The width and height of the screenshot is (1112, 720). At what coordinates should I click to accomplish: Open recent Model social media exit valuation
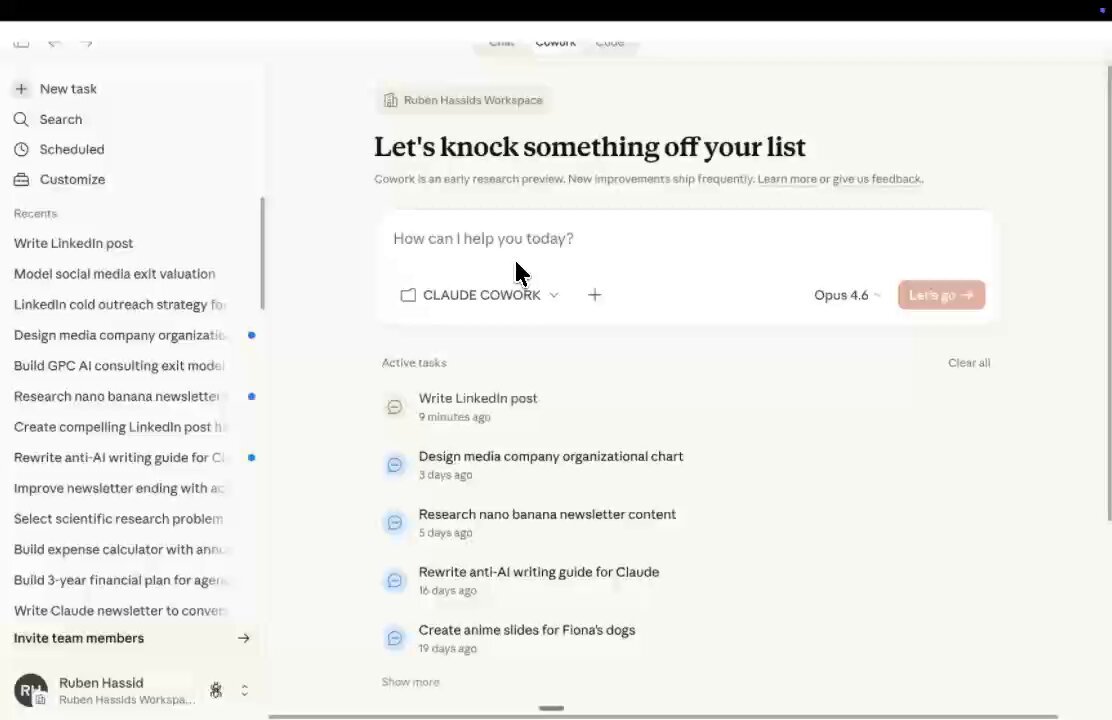pyautogui.click(x=115, y=274)
